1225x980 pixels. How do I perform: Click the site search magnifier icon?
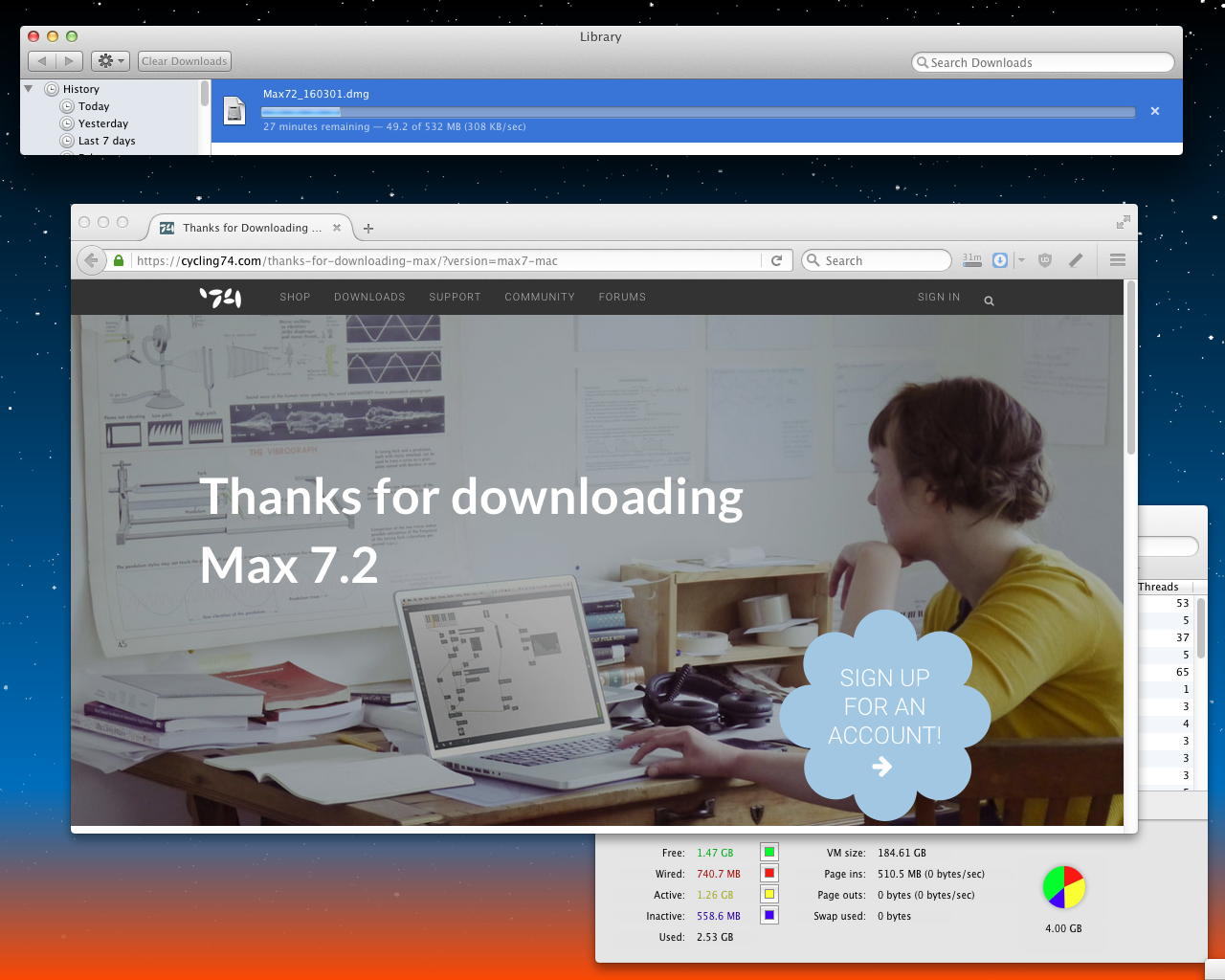(989, 301)
